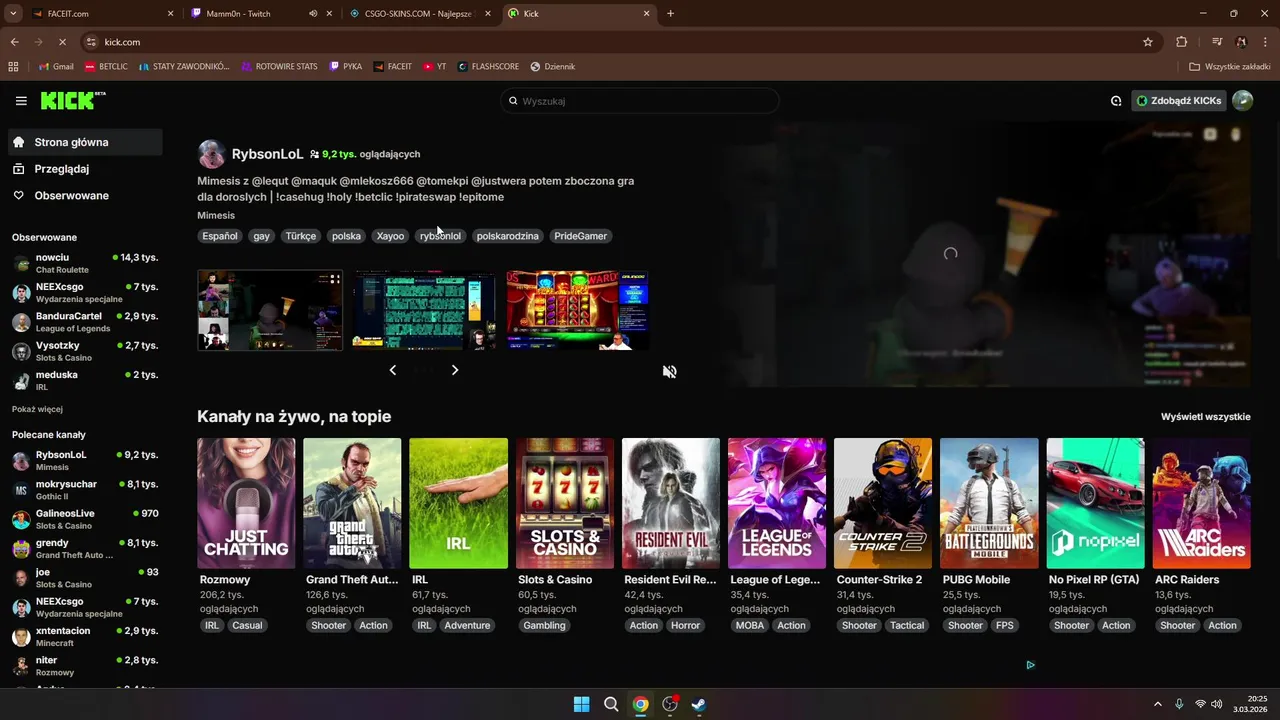Open Counter-Strike 2 category card
Image resolution: width=1280 pixels, height=720 pixels.
(x=883, y=503)
